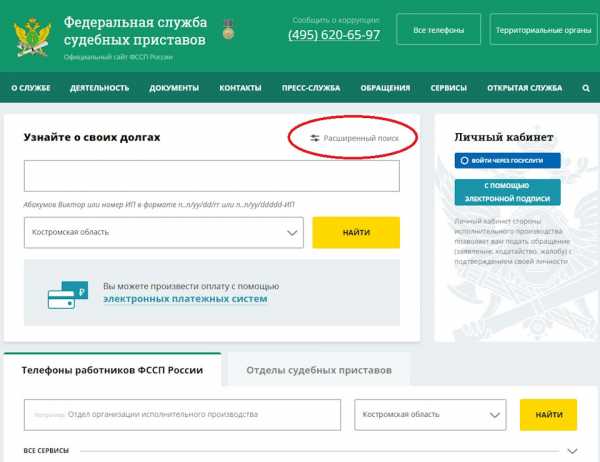600x462 pixels.
Task: Switch to 'Отделы судебных приставов' tab
Action: pyautogui.click(x=319, y=370)
